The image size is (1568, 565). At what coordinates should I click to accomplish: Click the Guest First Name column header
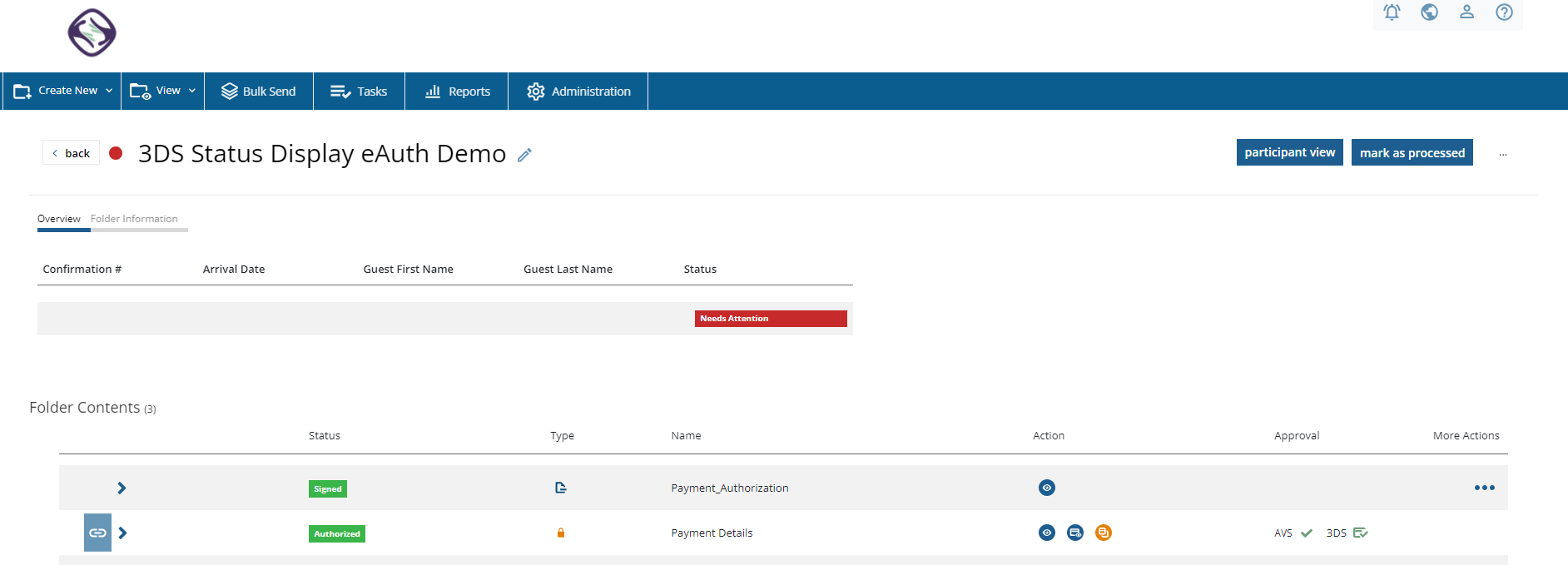pos(409,269)
